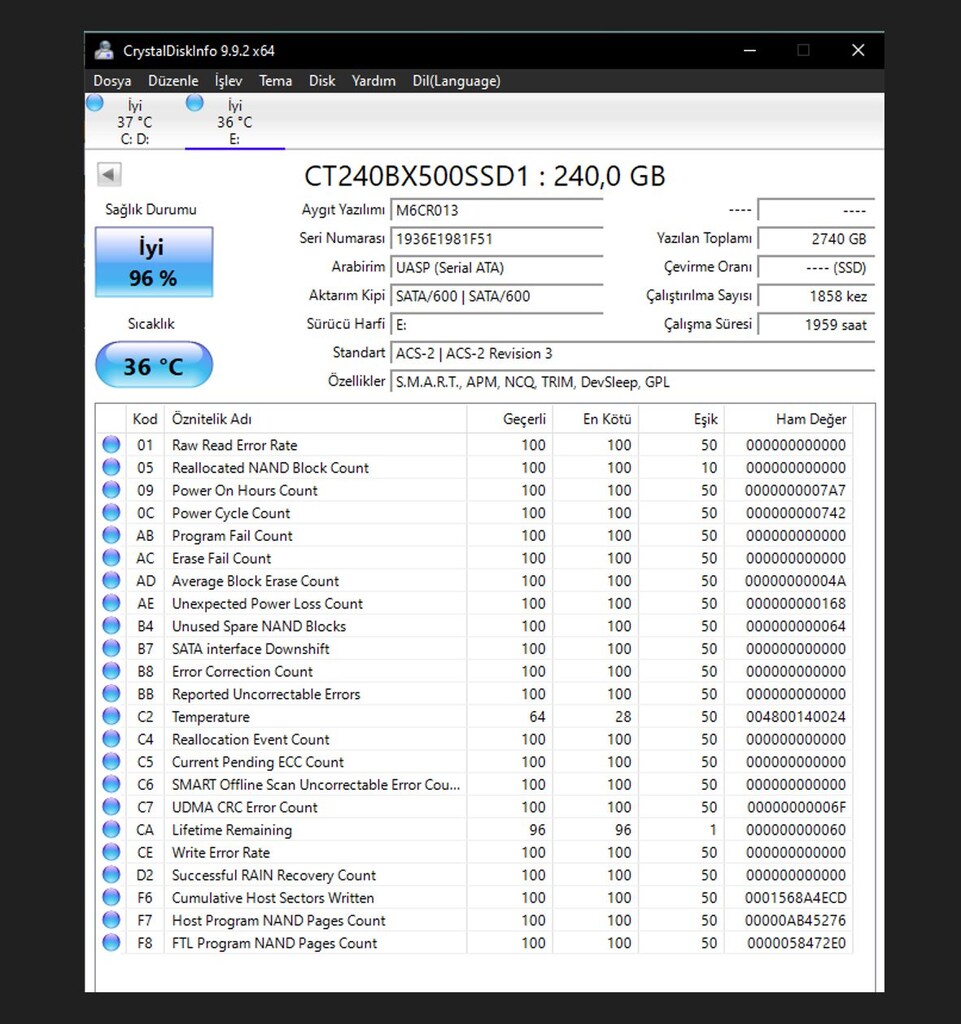Close the CrystalDiskInfo window

pyautogui.click(x=858, y=50)
